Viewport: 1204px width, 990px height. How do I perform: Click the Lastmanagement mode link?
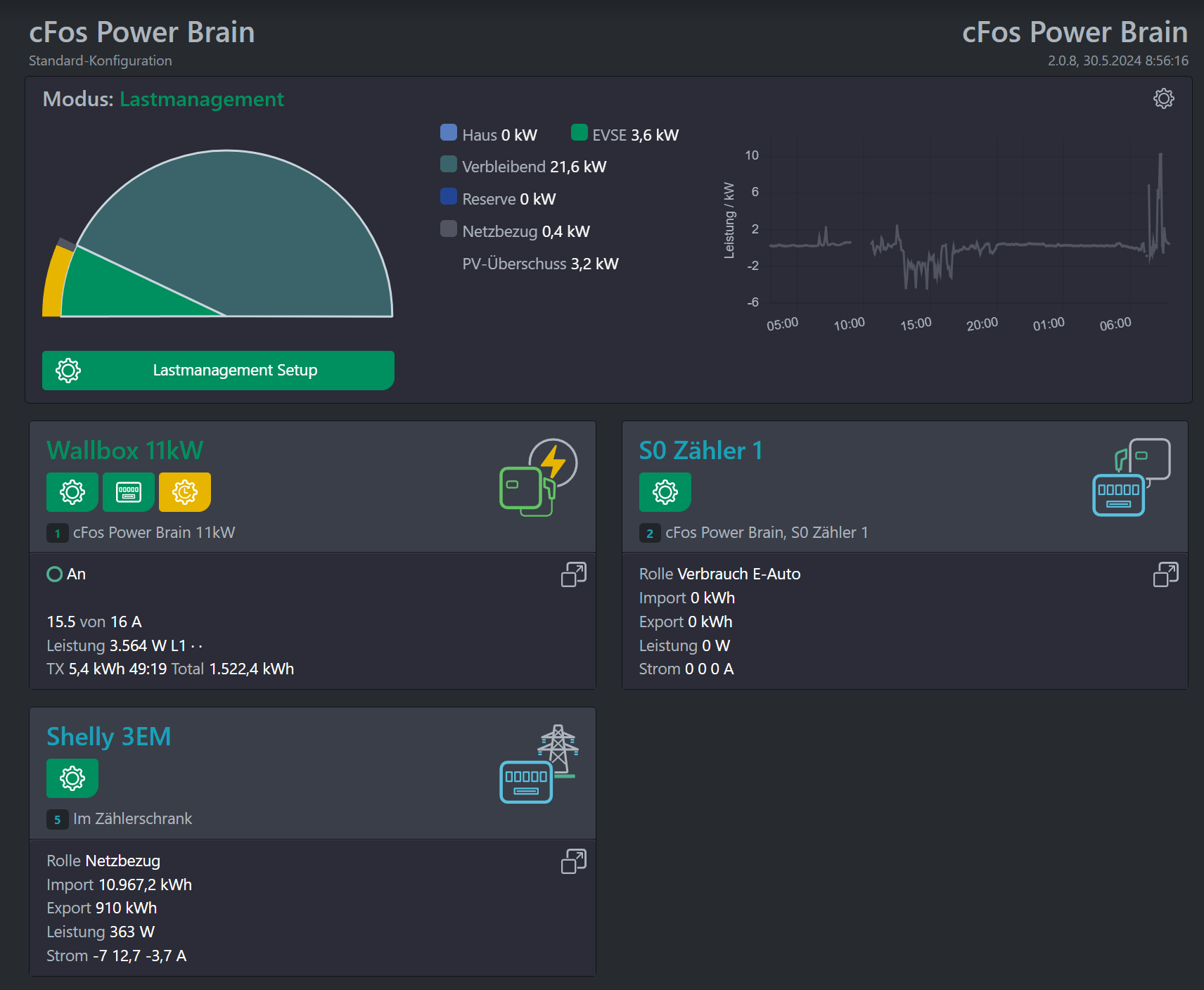pos(202,99)
